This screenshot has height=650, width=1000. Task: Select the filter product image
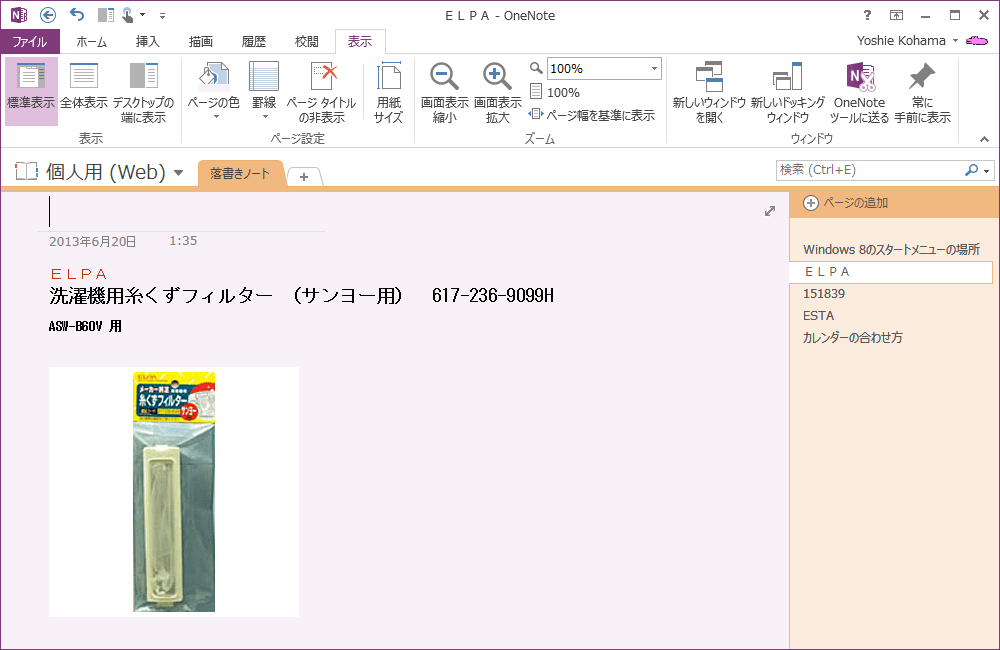[173, 491]
